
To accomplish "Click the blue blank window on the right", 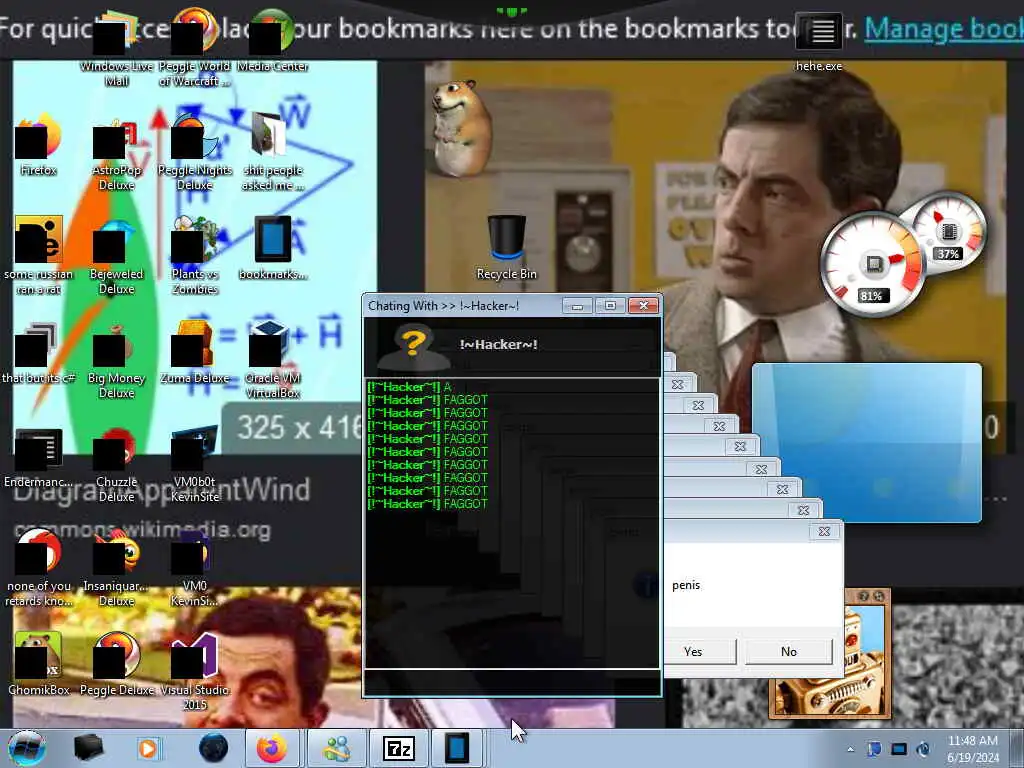I will (x=867, y=443).
